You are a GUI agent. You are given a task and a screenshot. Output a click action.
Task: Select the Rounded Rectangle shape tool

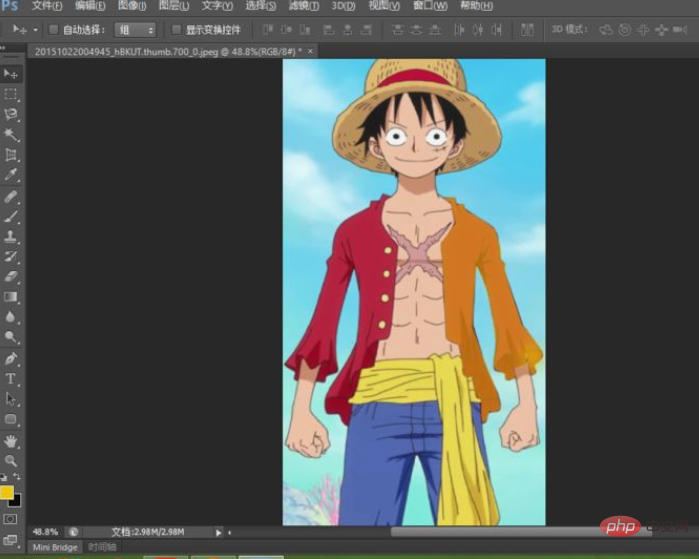(10, 419)
